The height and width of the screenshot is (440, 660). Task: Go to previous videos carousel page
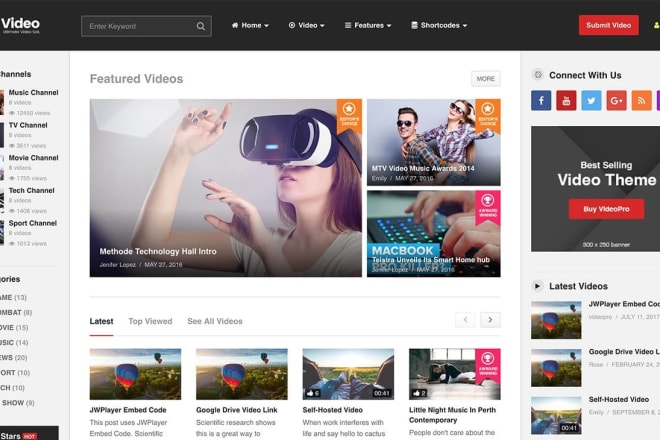465,320
